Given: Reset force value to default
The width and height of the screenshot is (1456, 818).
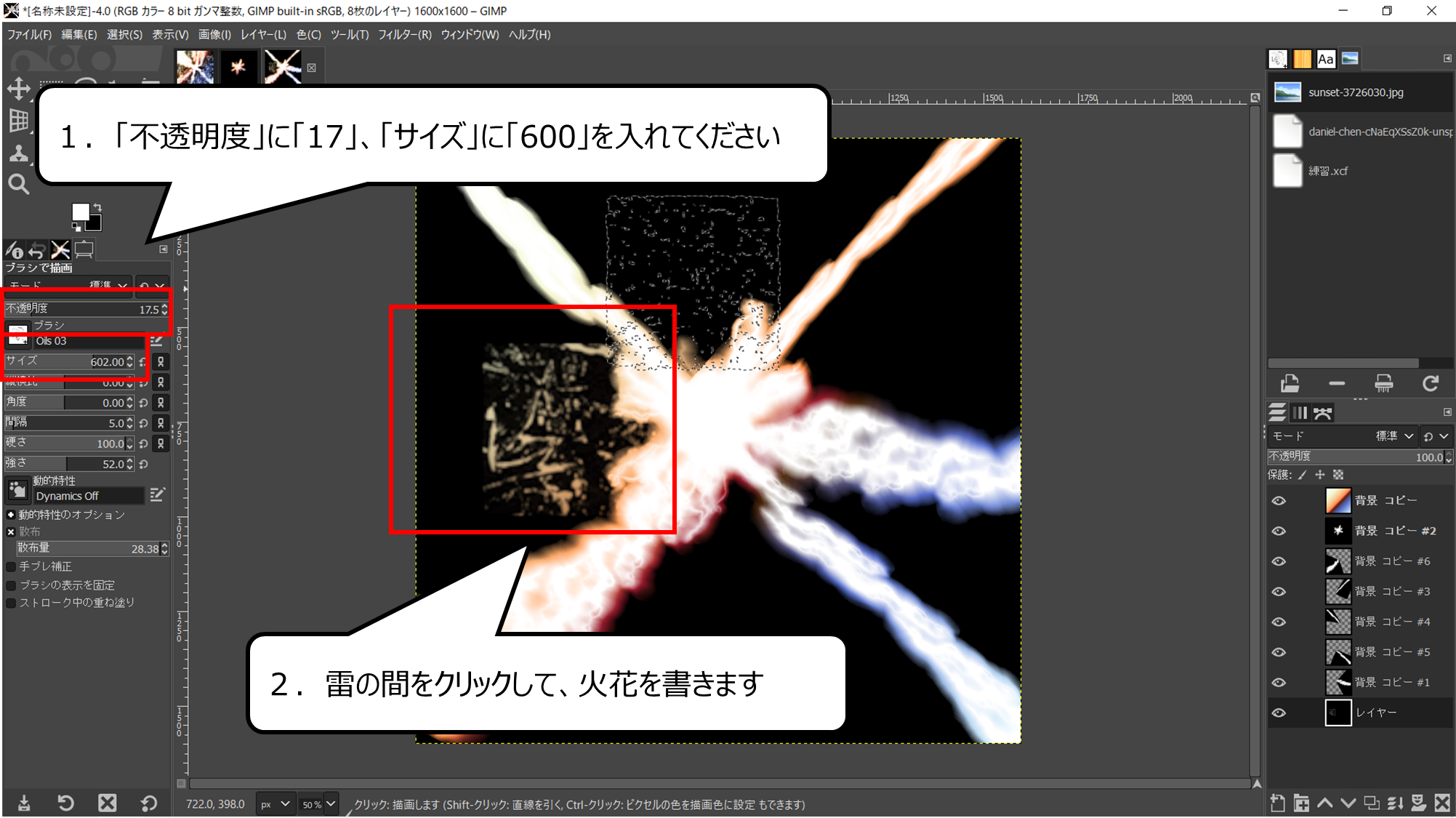Looking at the screenshot, I should tap(143, 464).
